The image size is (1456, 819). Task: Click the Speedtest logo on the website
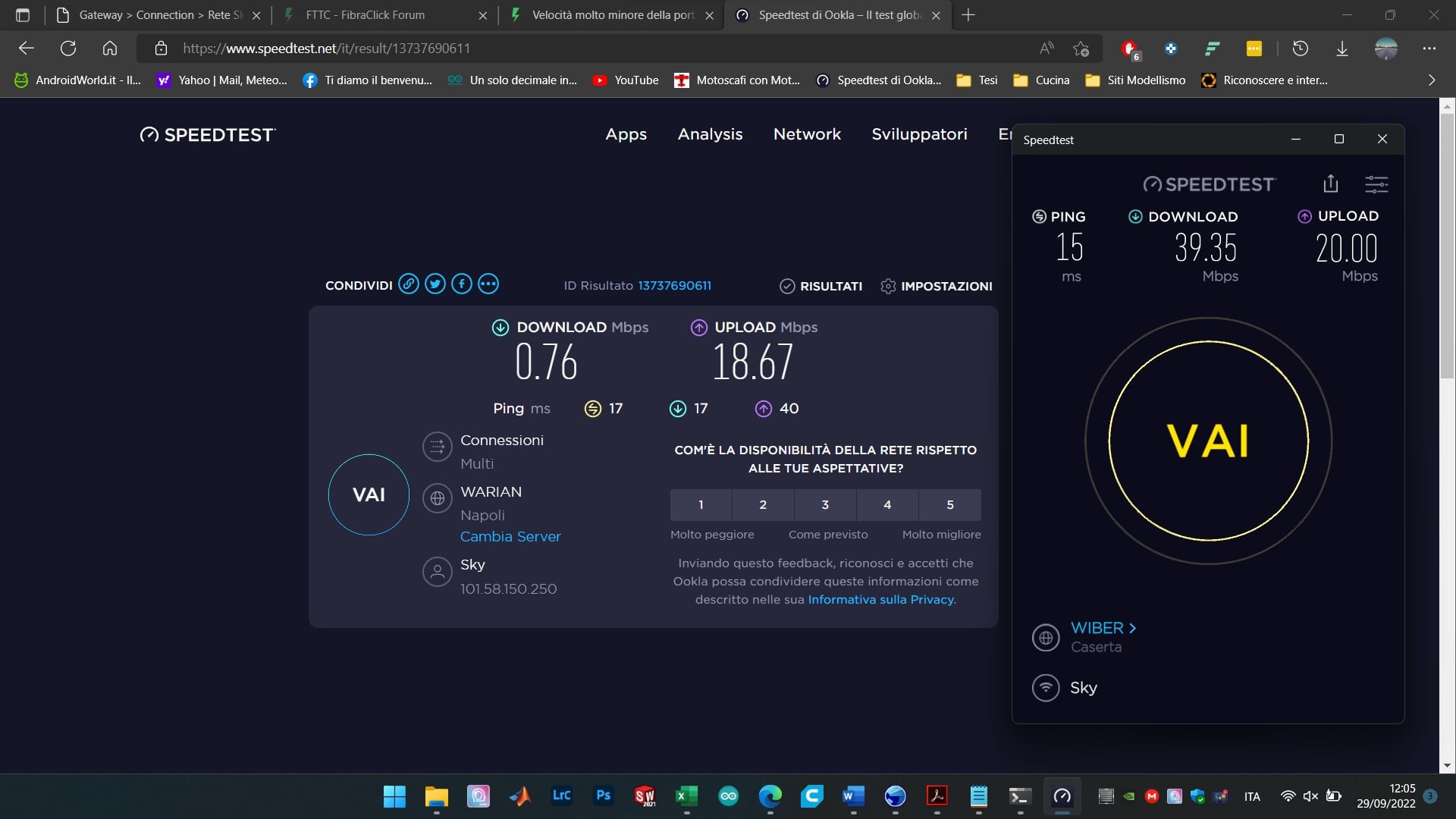[x=208, y=135]
